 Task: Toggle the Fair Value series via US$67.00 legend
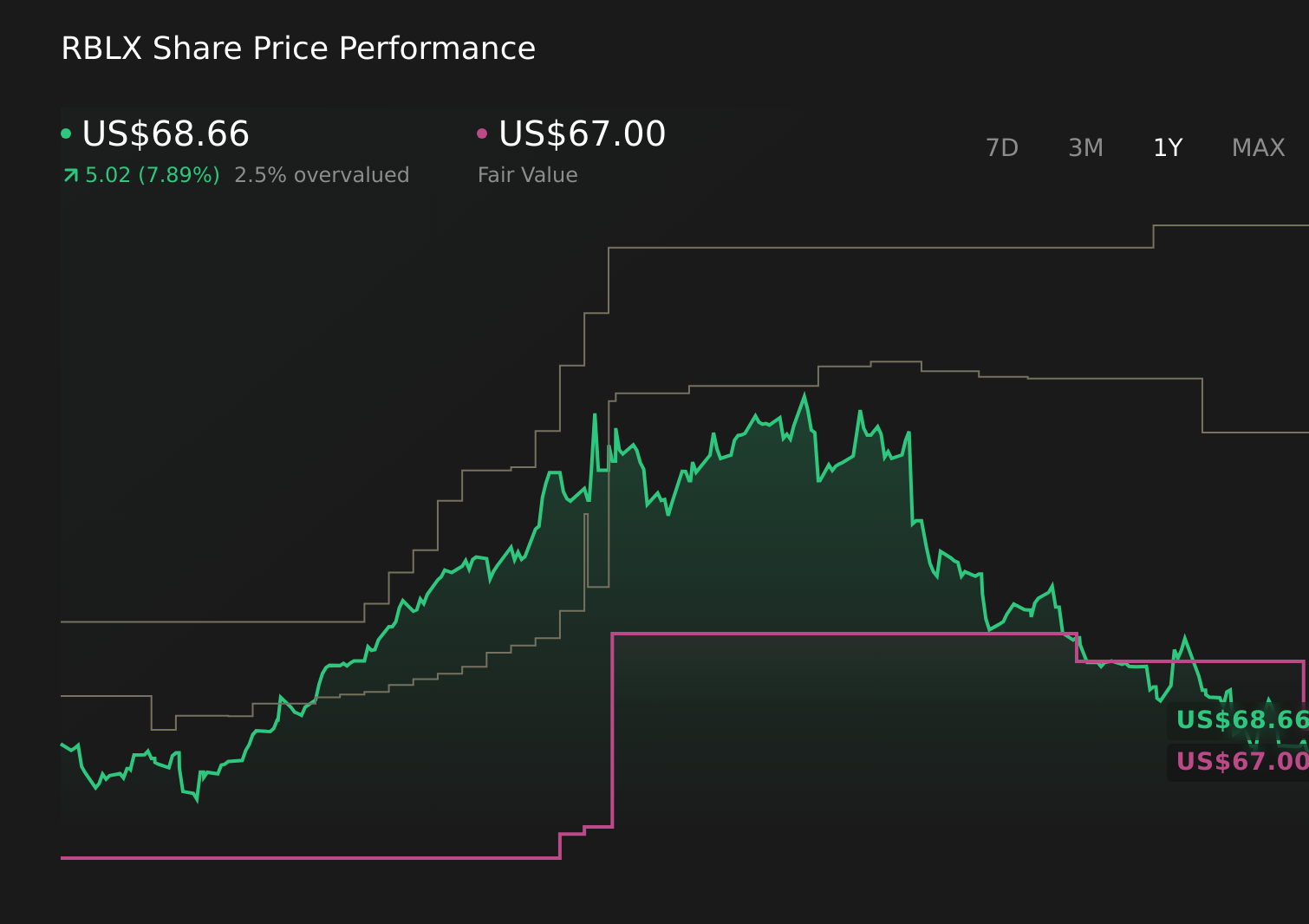(581, 134)
